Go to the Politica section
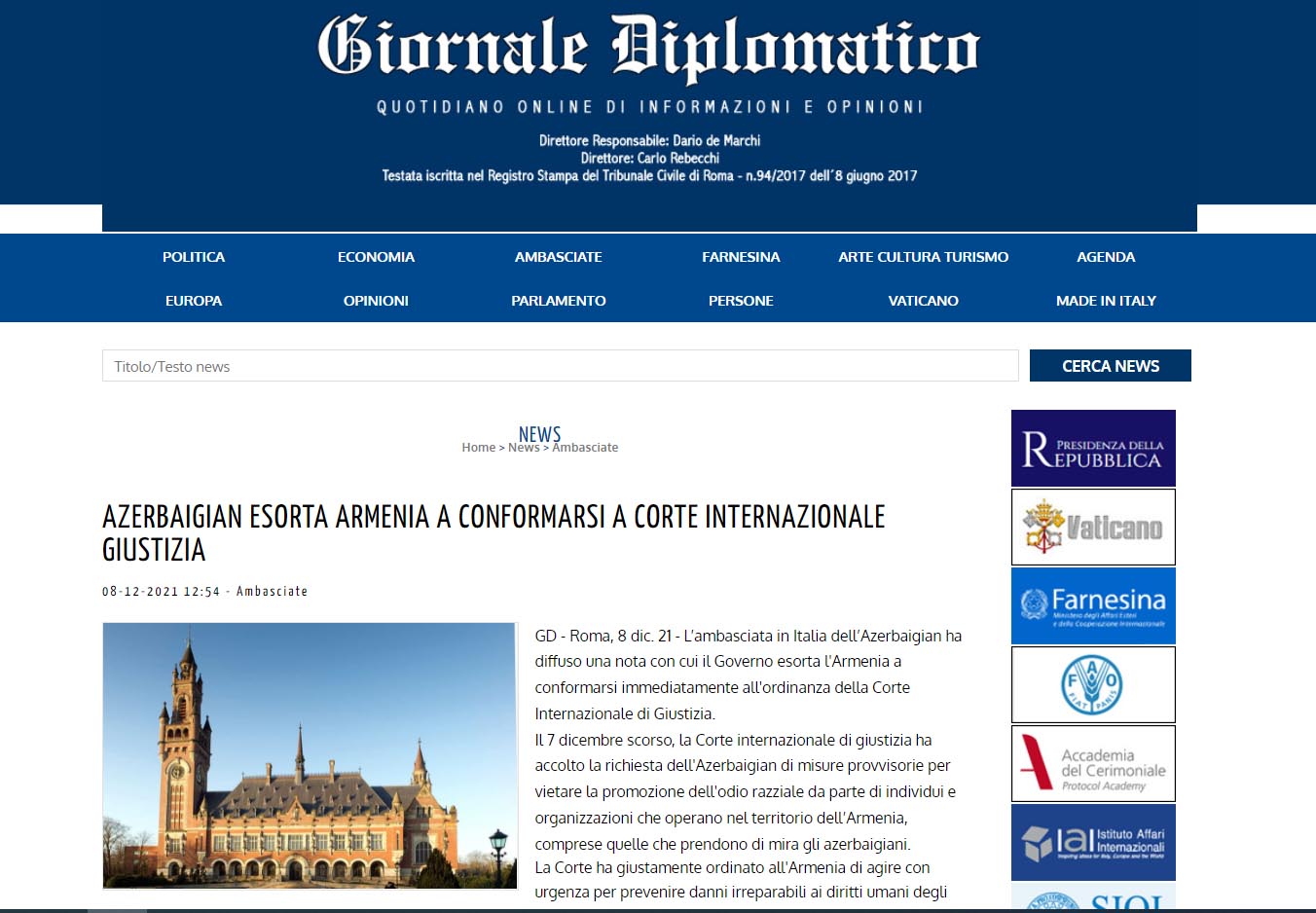1316x913 pixels. [x=194, y=257]
